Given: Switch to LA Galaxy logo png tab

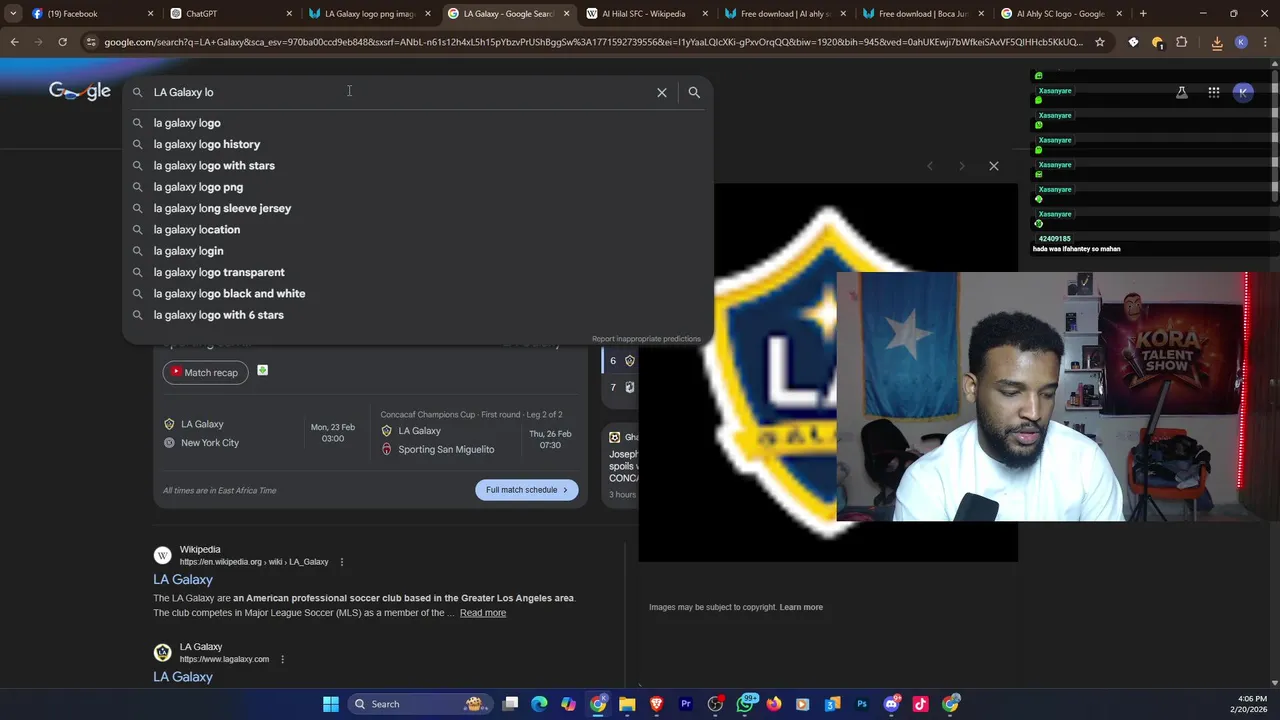Looking at the screenshot, I should 370,14.
